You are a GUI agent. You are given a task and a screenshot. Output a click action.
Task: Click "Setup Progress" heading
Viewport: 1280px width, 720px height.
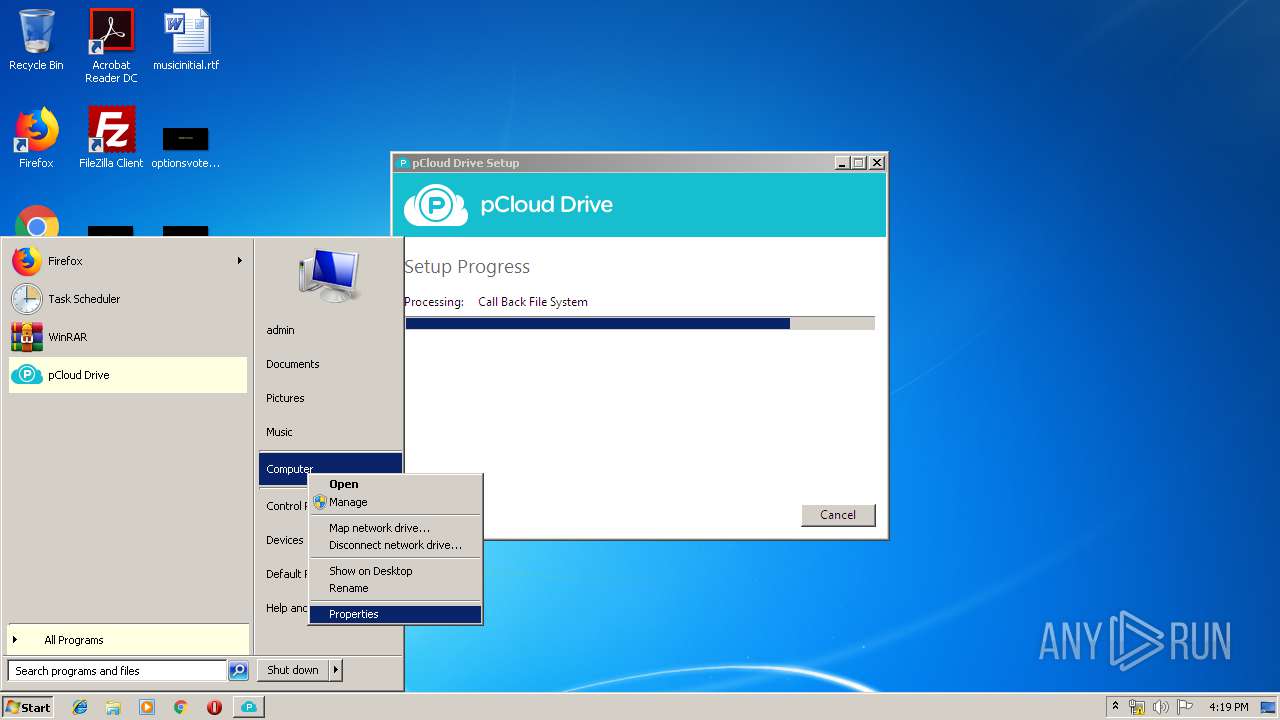tap(467, 267)
